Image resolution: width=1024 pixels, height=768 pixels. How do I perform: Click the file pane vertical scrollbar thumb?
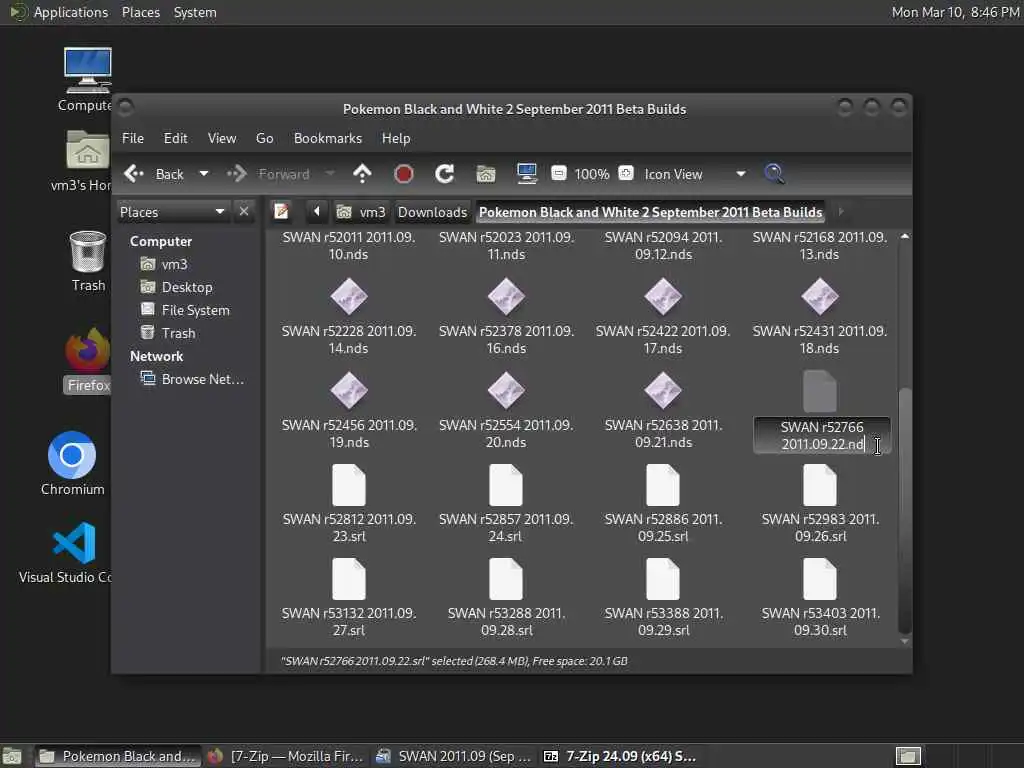[x=904, y=509]
